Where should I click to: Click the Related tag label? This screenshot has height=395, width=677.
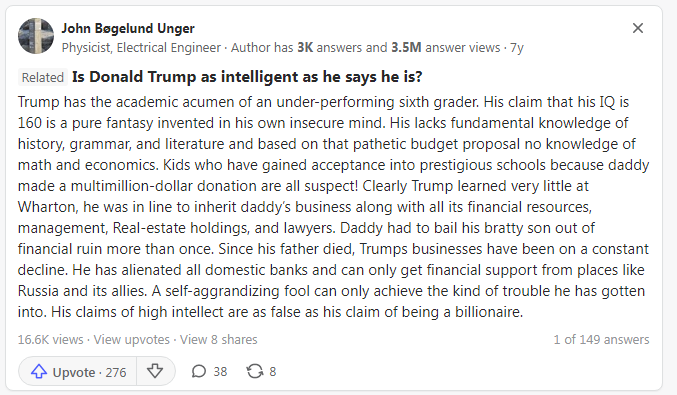click(x=43, y=77)
